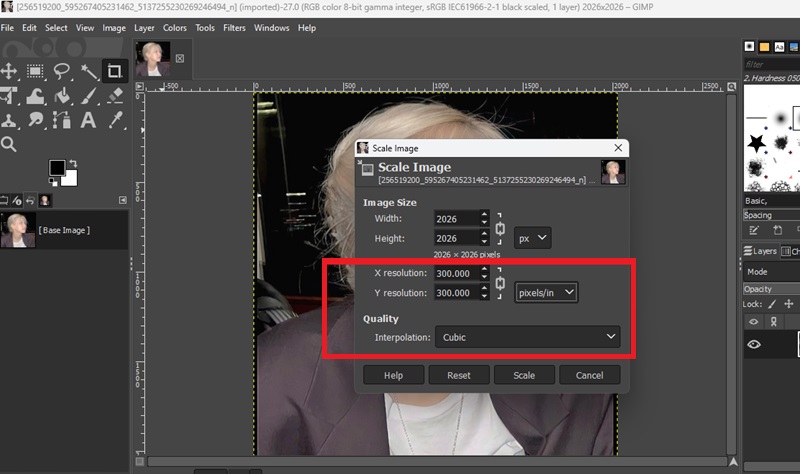Open the Image menu

(114, 28)
